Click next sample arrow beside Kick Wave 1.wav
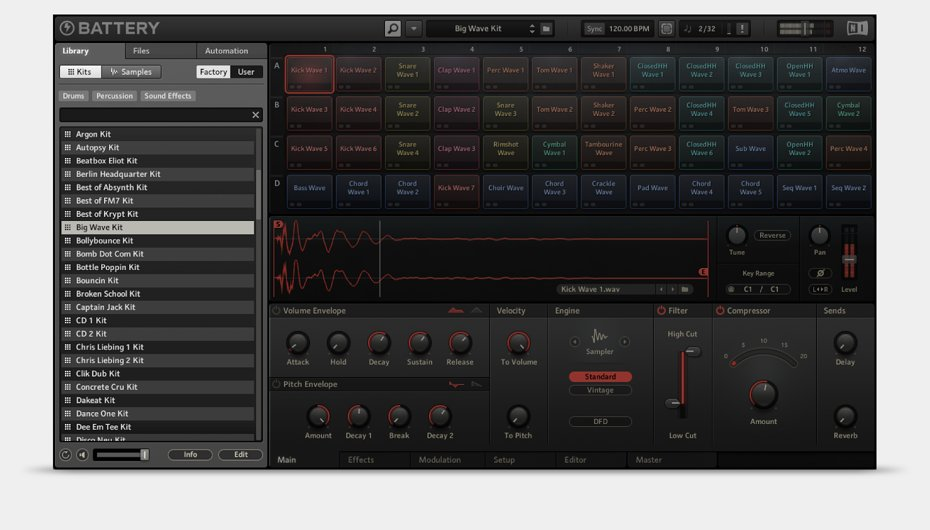Viewport: 930px width, 530px height. pos(671,289)
